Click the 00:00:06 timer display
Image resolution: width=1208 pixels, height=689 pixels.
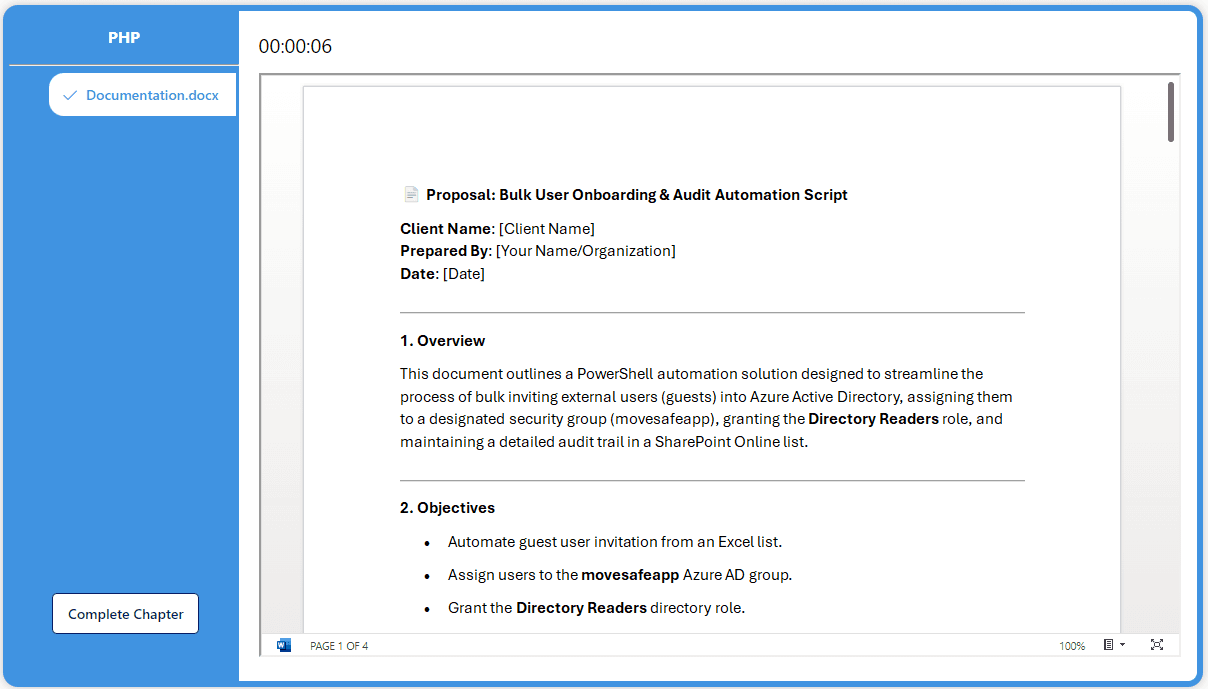click(295, 47)
